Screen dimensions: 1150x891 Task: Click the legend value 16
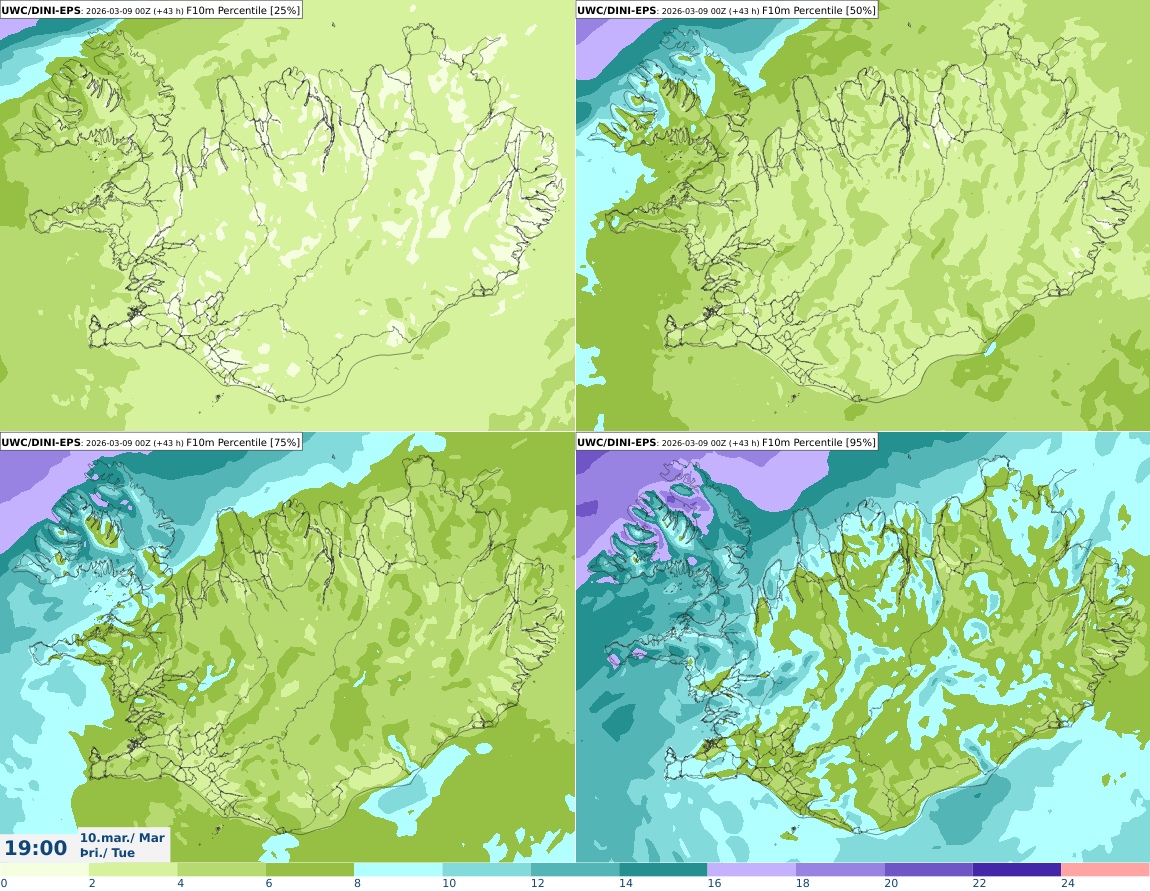pos(714,883)
